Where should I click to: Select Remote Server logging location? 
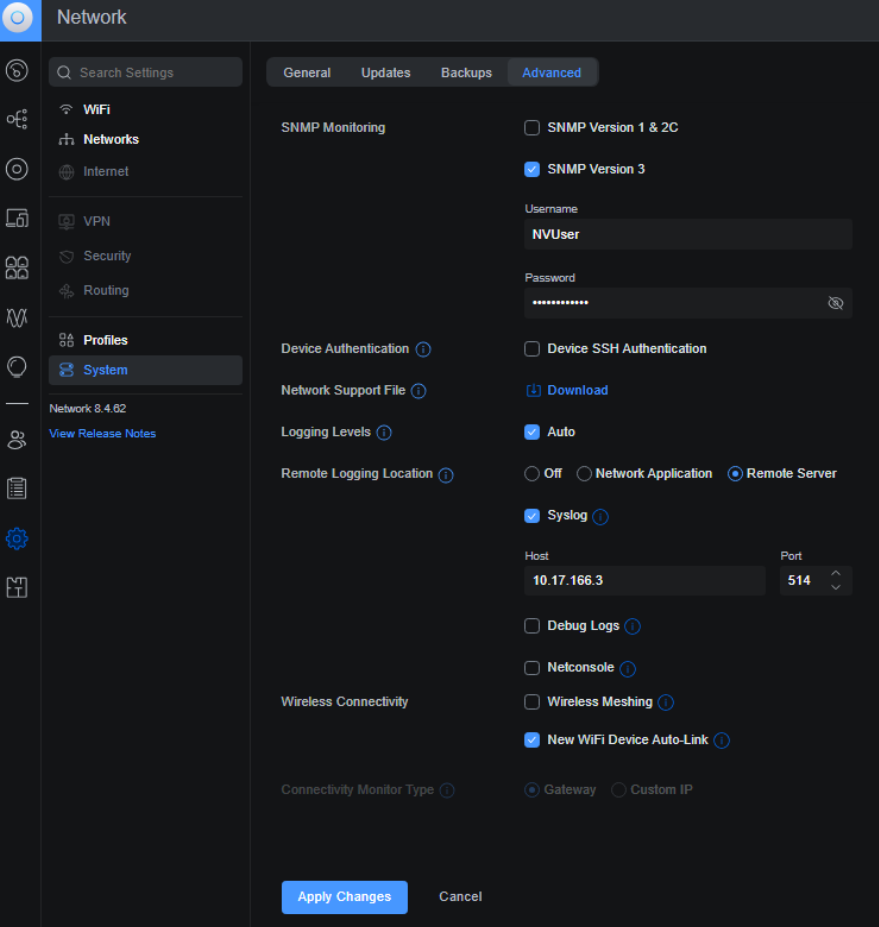(x=735, y=474)
